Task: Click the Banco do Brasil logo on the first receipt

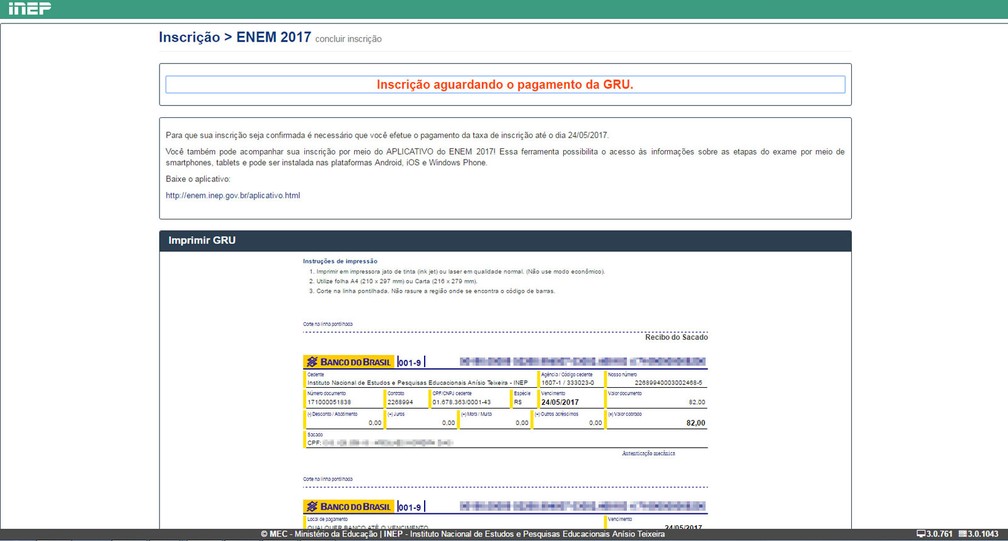Action: click(x=348, y=362)
